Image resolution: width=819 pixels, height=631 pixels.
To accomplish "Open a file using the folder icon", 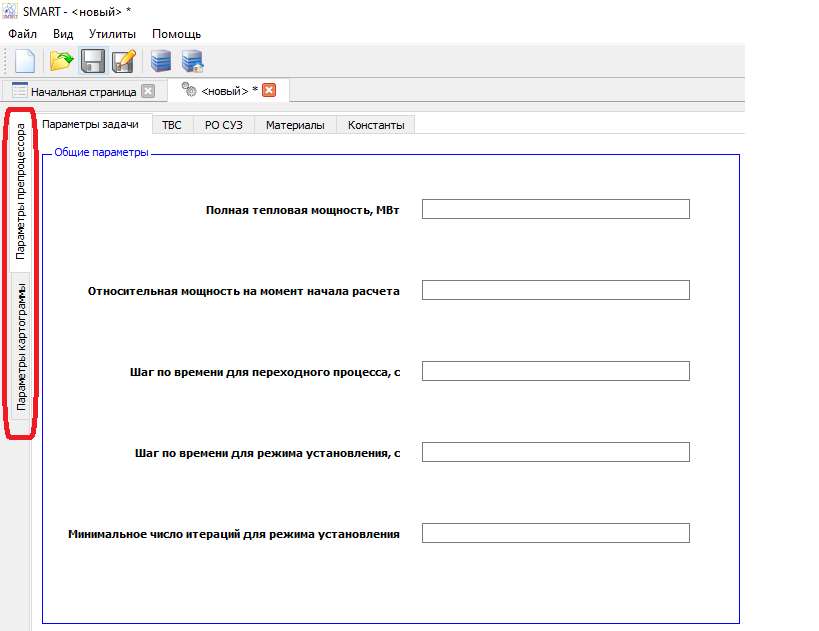I will click(61, 61).
